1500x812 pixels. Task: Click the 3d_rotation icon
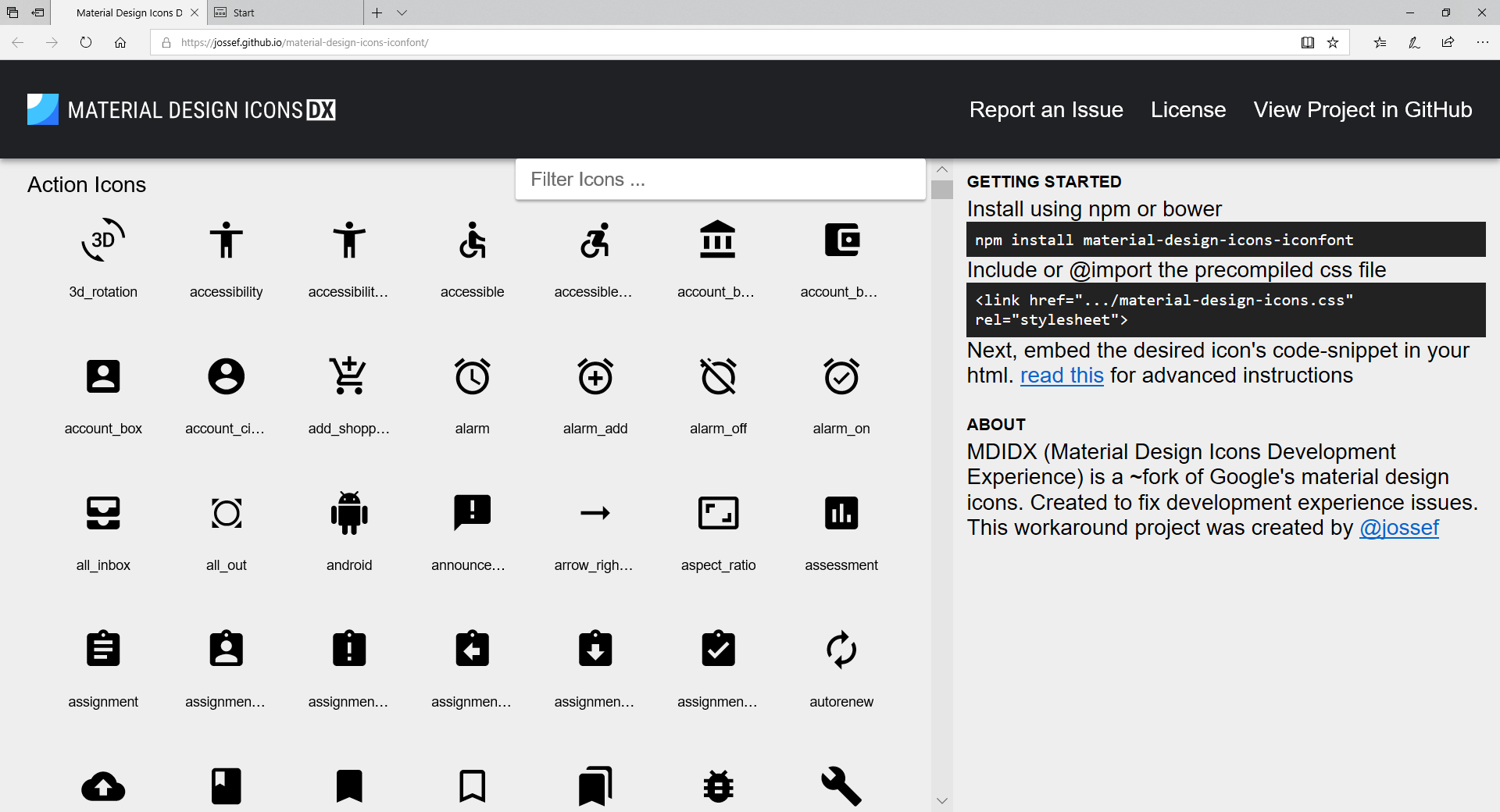pyautogui.click(x=103, y=240)
